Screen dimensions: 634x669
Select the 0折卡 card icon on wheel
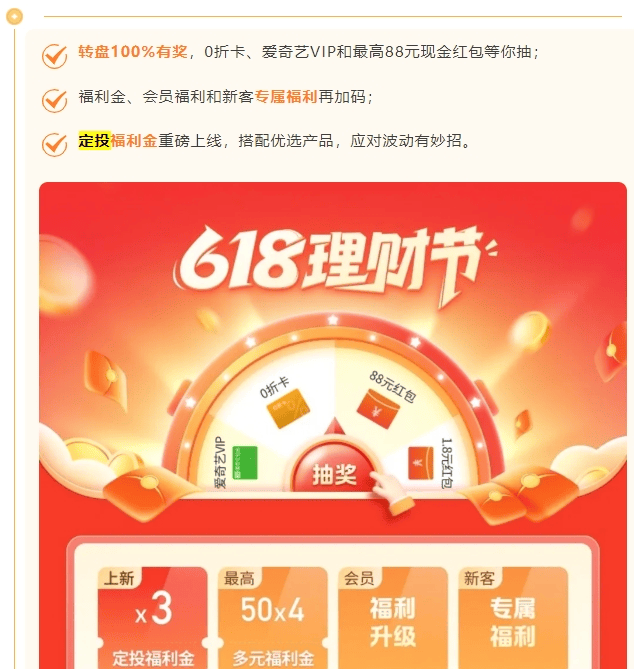tap(288, 408)
